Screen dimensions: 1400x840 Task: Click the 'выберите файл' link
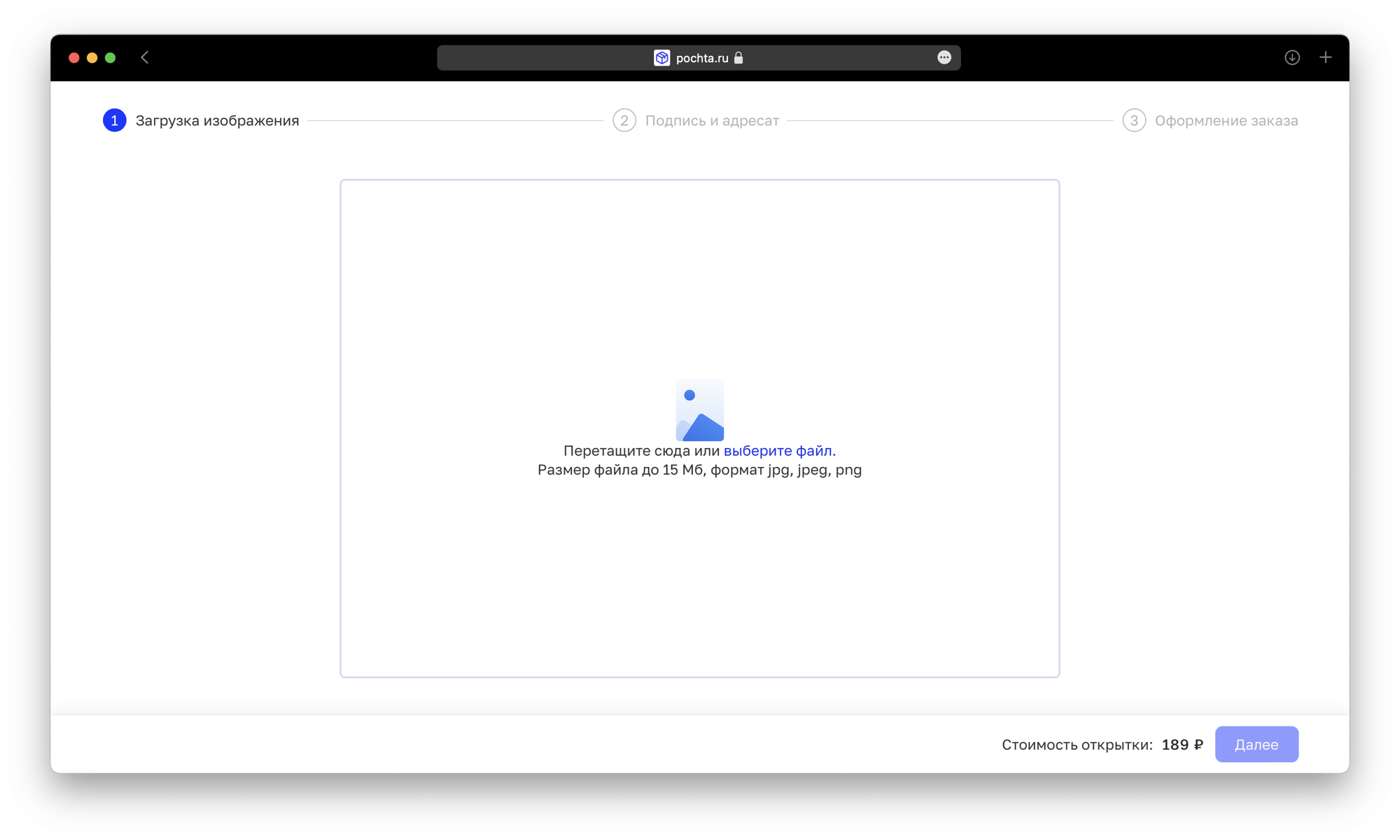779,451
